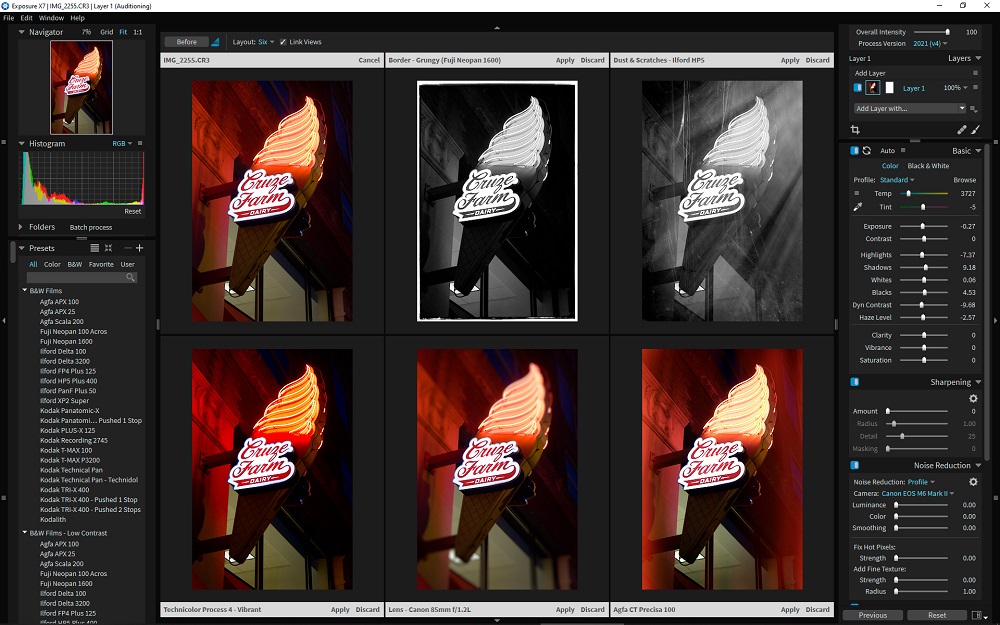
Task: Click the Overall Intensity slider handle
Action: tap(948, 31)
